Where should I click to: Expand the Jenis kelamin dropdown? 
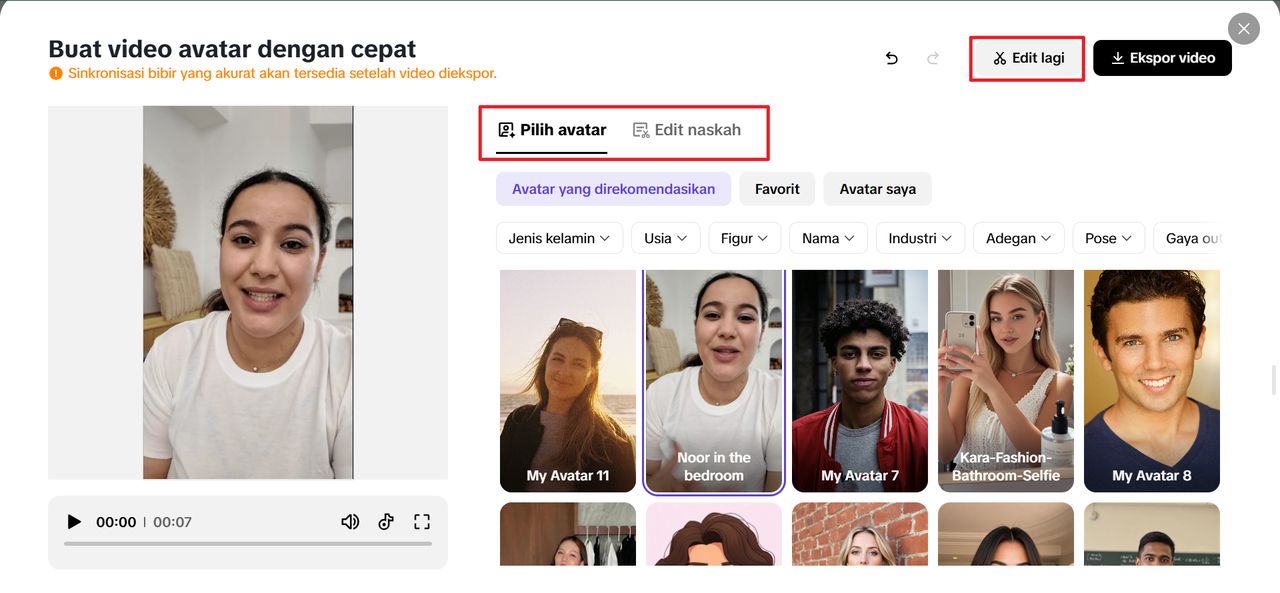tap(560, 238)
